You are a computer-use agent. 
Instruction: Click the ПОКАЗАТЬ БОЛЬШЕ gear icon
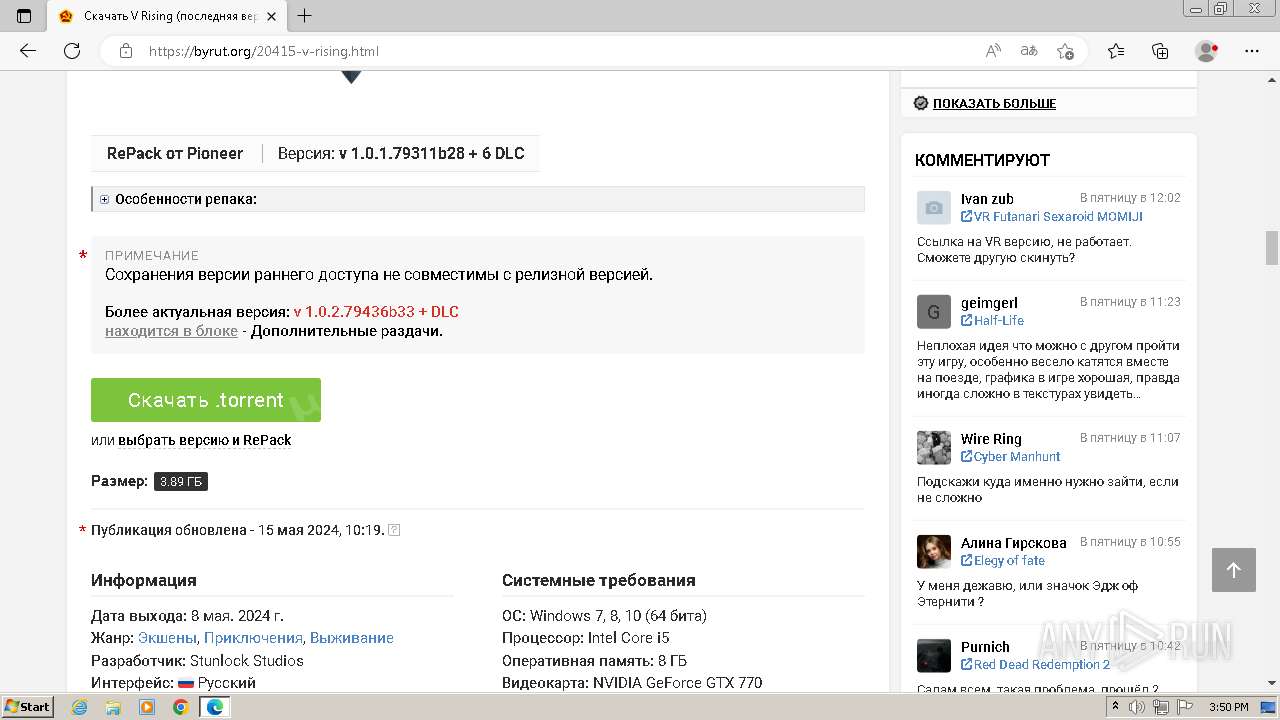[x=921, y=103]
